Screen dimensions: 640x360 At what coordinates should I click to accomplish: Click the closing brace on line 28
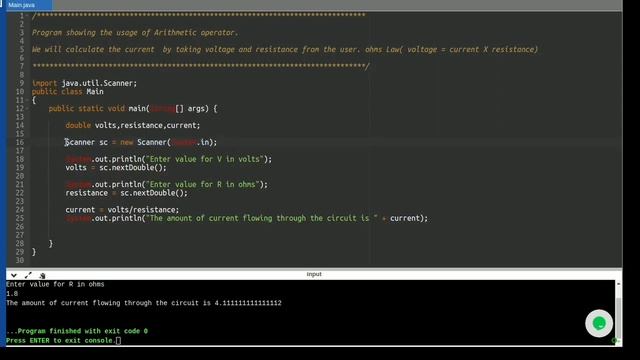[51, 244]
